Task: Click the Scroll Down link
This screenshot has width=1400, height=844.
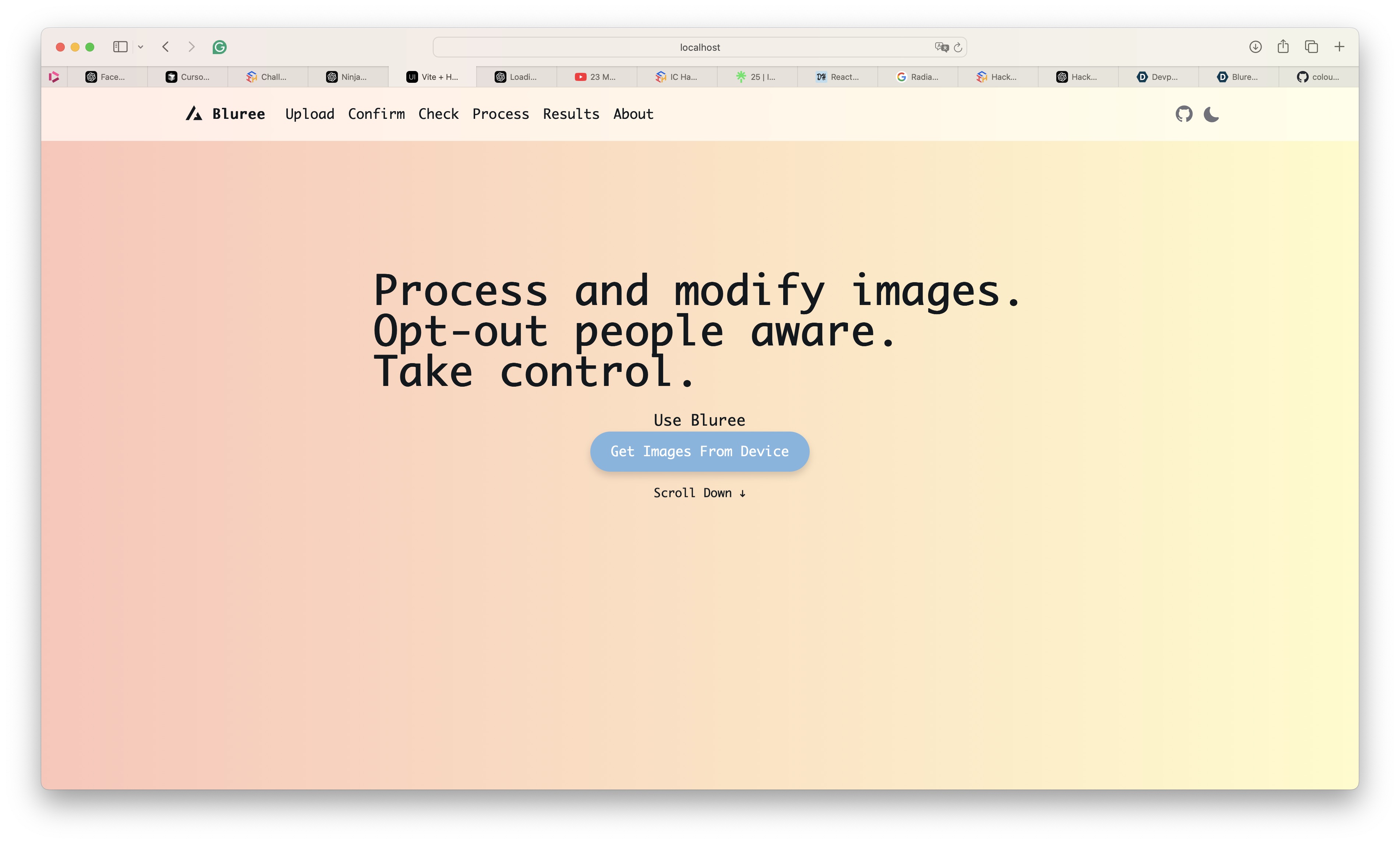Action: tap(699, 493)
